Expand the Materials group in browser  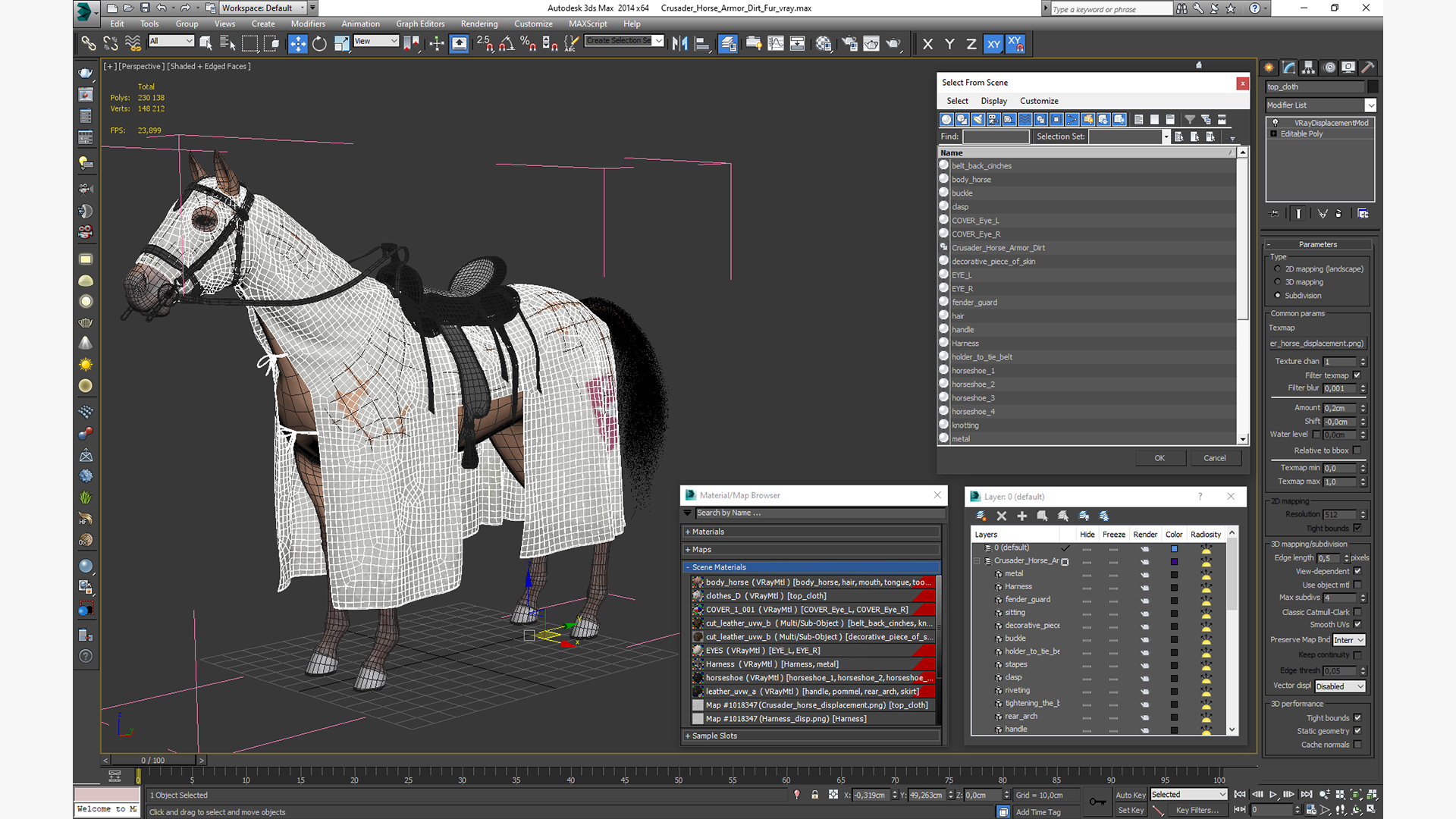point(811,532)
